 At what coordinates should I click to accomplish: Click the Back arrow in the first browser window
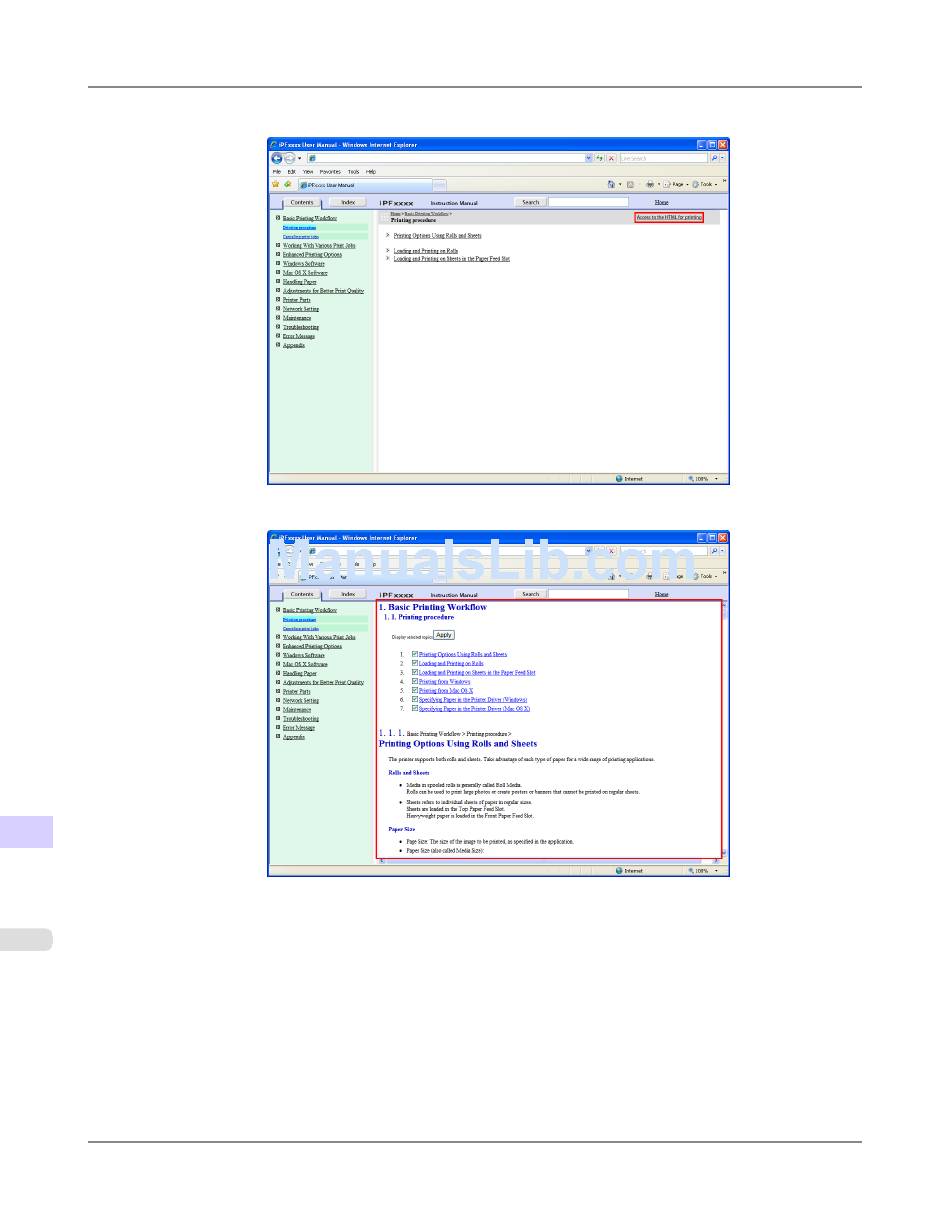[277, 158]
